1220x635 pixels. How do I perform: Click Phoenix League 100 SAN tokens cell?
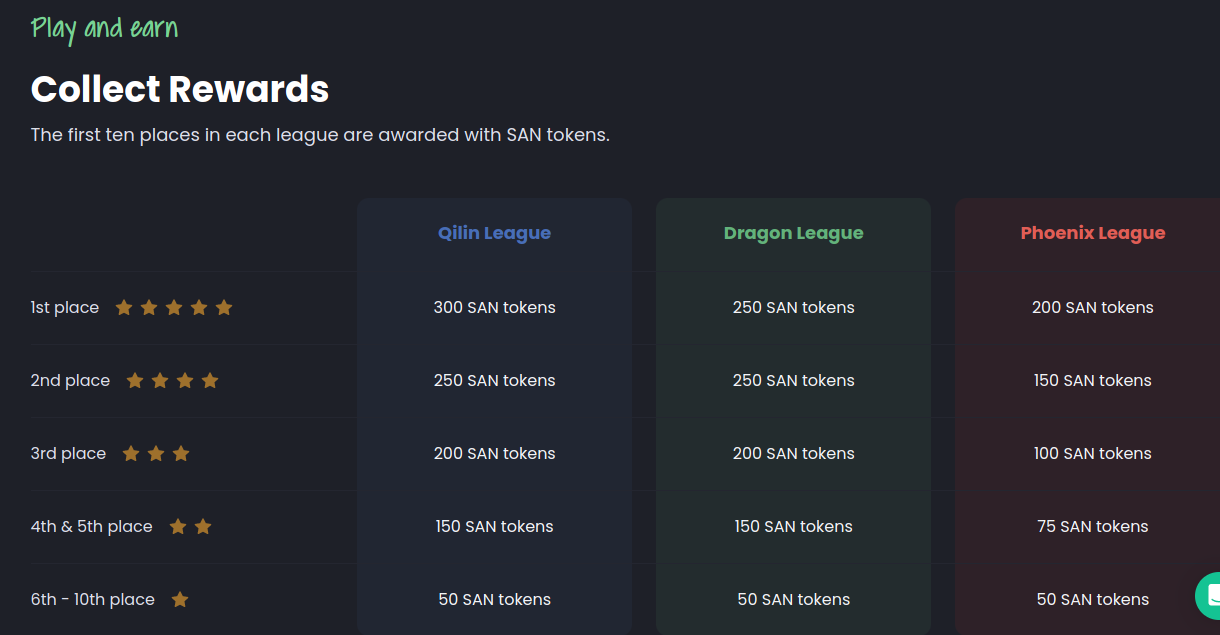coord(1093,453)
